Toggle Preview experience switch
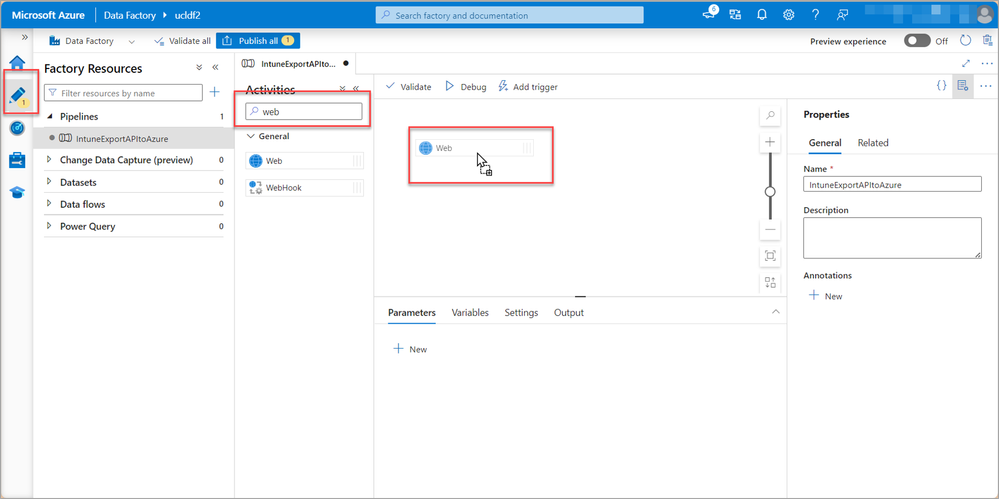This screenshot has height=499, width=999. click(917, 41)
